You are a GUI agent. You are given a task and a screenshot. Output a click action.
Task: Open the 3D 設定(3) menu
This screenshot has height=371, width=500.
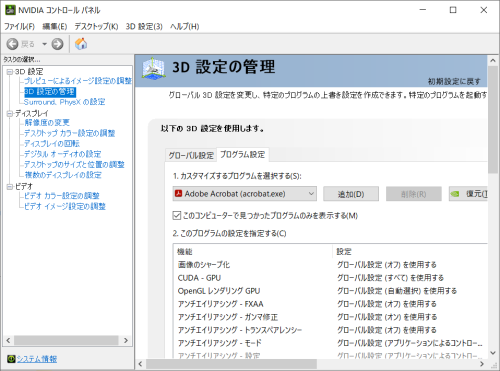point(144,26)
